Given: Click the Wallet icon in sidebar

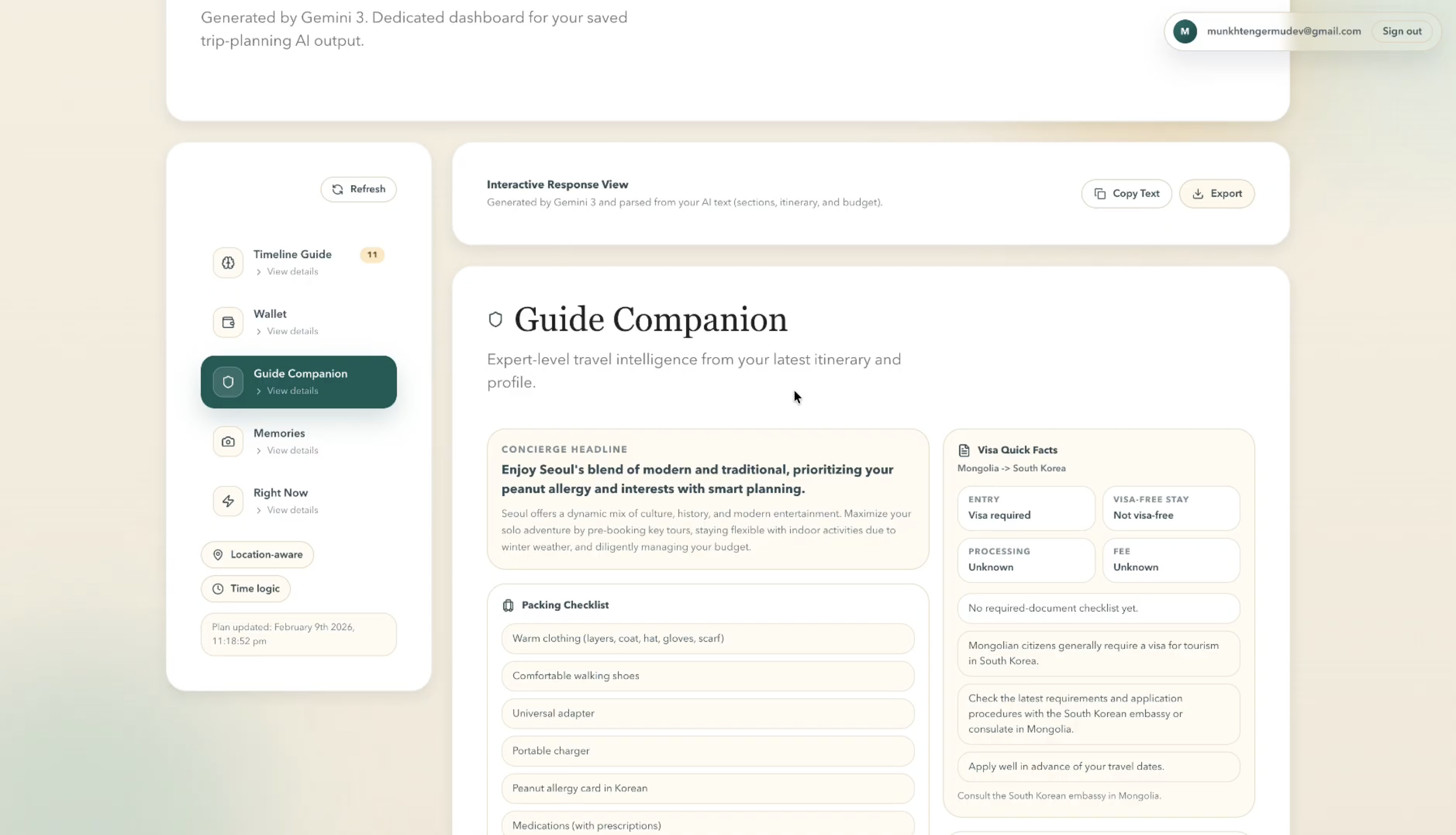Looking at the screenshot, I should coord(228,322).
